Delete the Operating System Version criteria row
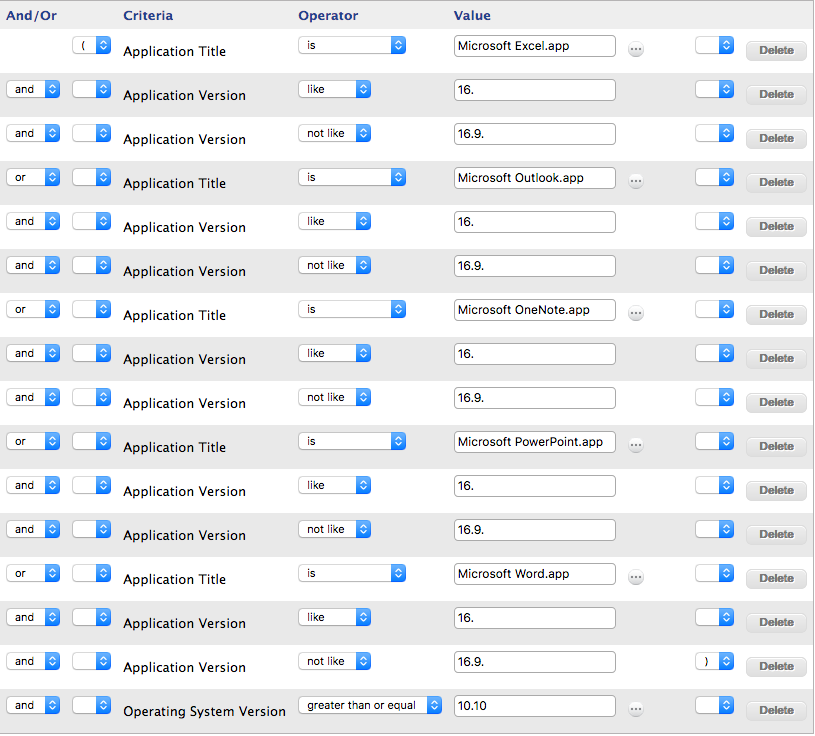The height and width of the screenshot is (736, 815). 776,711
